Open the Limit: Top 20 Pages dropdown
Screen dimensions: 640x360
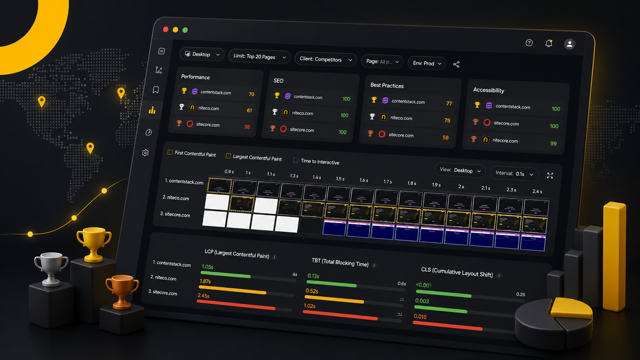[260, 57]
